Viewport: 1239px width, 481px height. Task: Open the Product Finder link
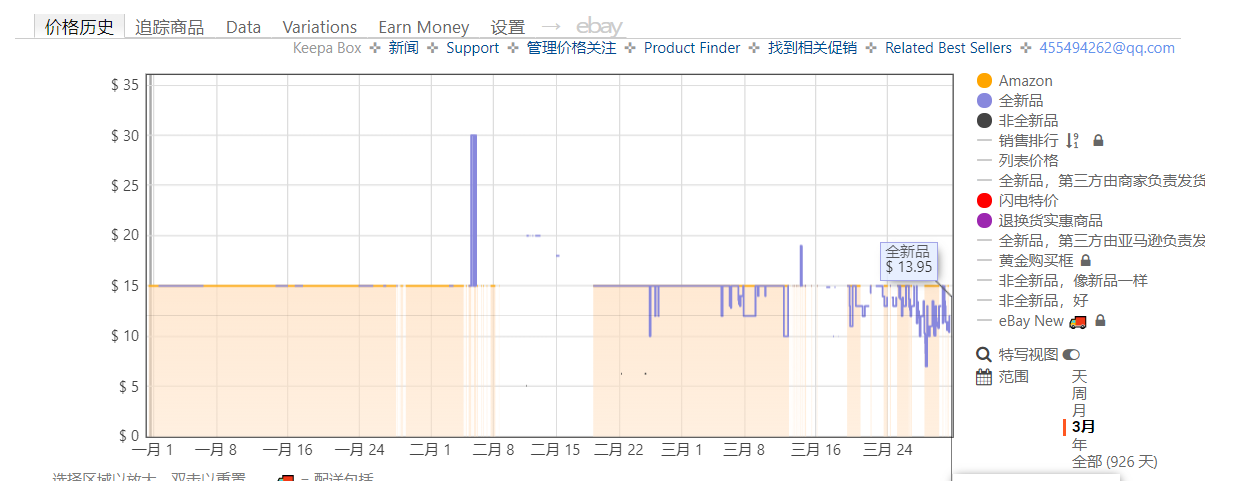click(692, 48)
